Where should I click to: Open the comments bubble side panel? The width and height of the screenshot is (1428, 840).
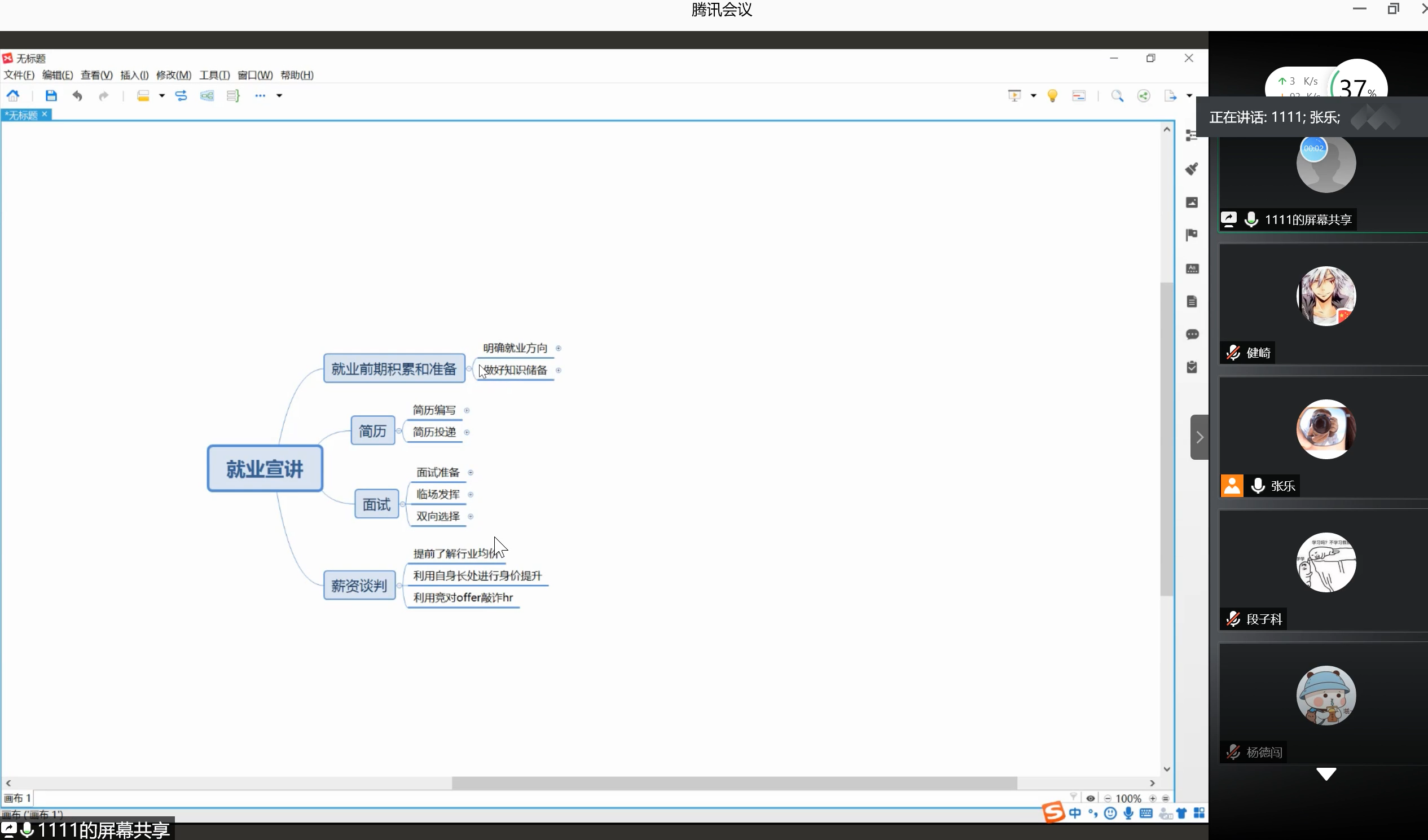[x=1192, y=335]
